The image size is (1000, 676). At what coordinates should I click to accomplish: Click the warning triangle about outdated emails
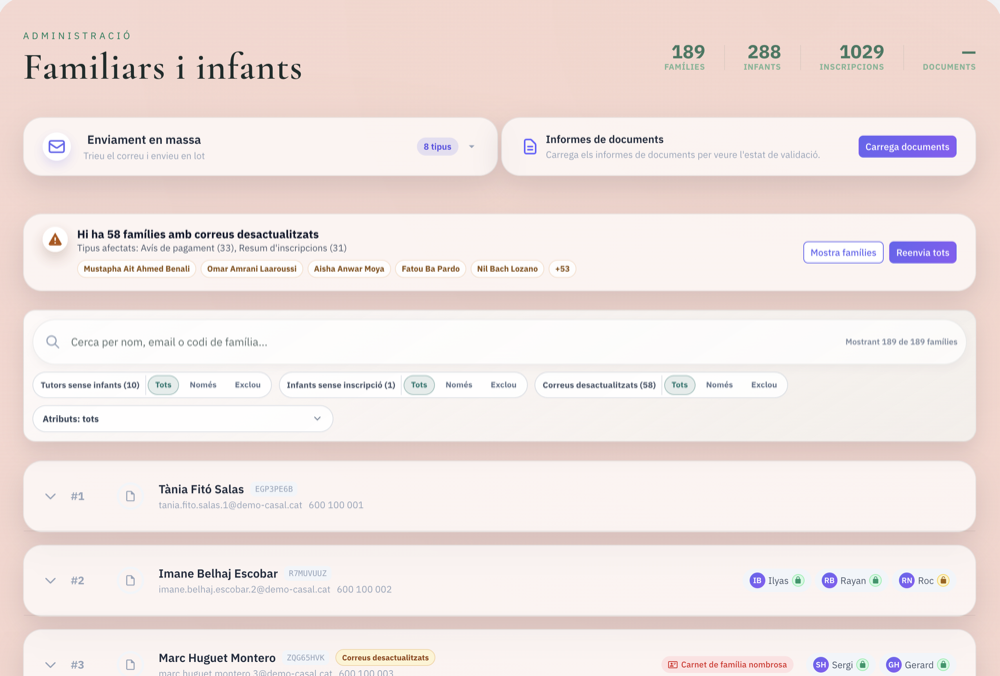coord(53,239)
